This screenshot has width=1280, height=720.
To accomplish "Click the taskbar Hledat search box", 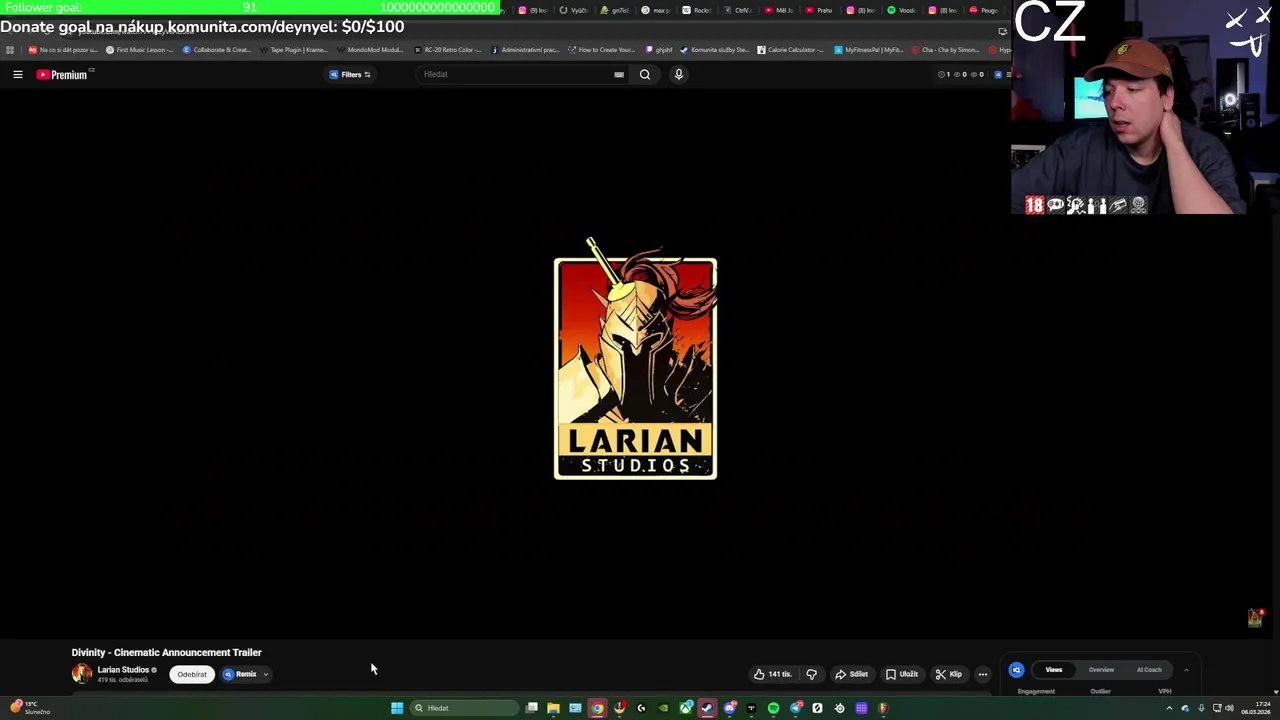I will pyautogui.click(x=463, y=708).
